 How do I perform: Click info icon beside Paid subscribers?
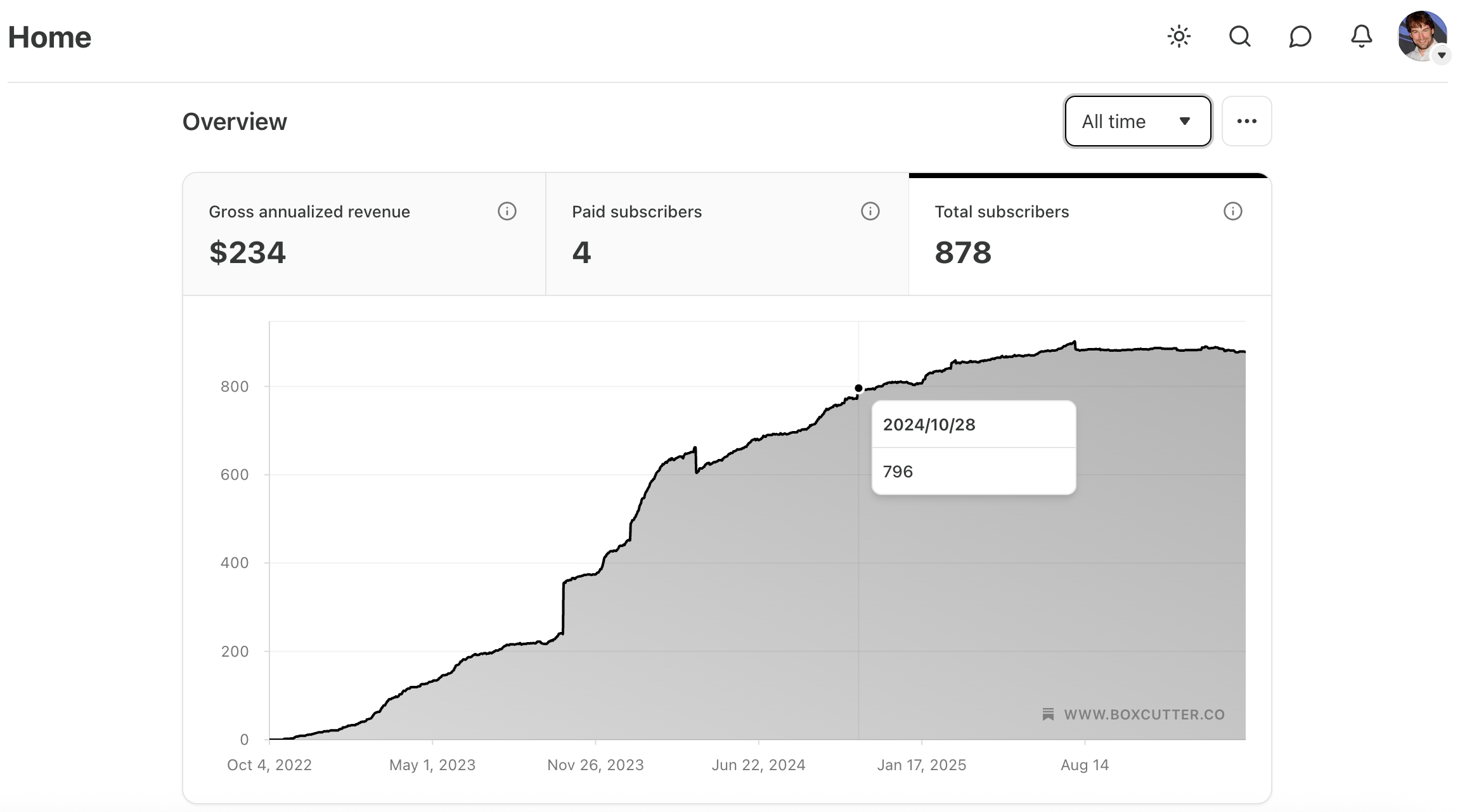pos(870,211)
